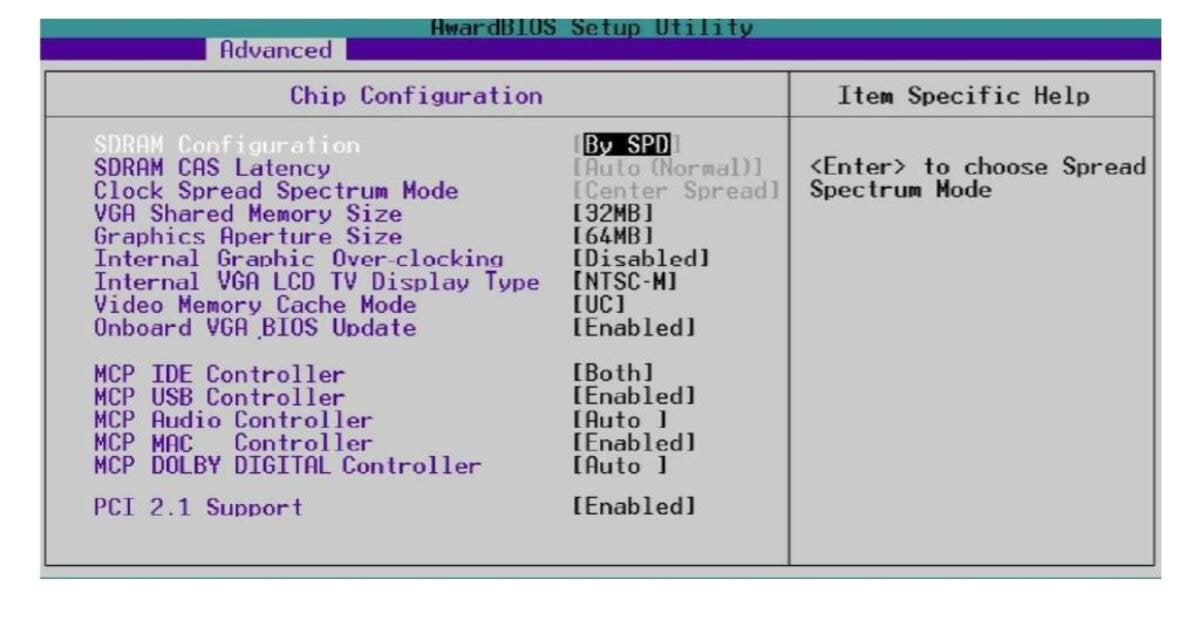Select the PCI 2.1 Support label

(x=198, y=507)
